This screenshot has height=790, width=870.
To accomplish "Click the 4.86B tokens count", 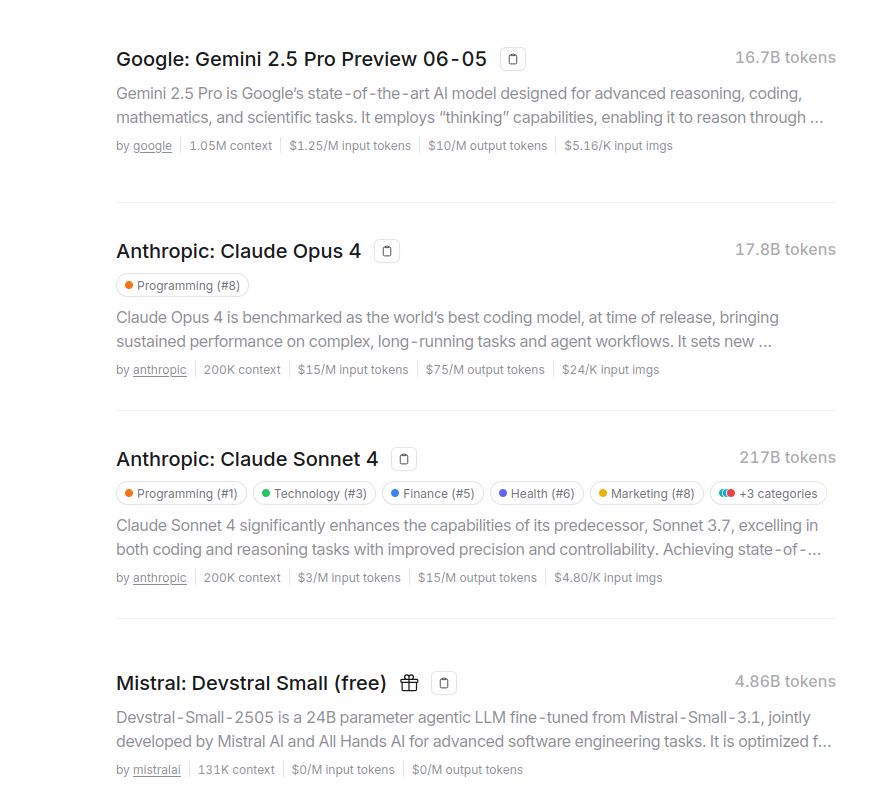I will [785, 682].
